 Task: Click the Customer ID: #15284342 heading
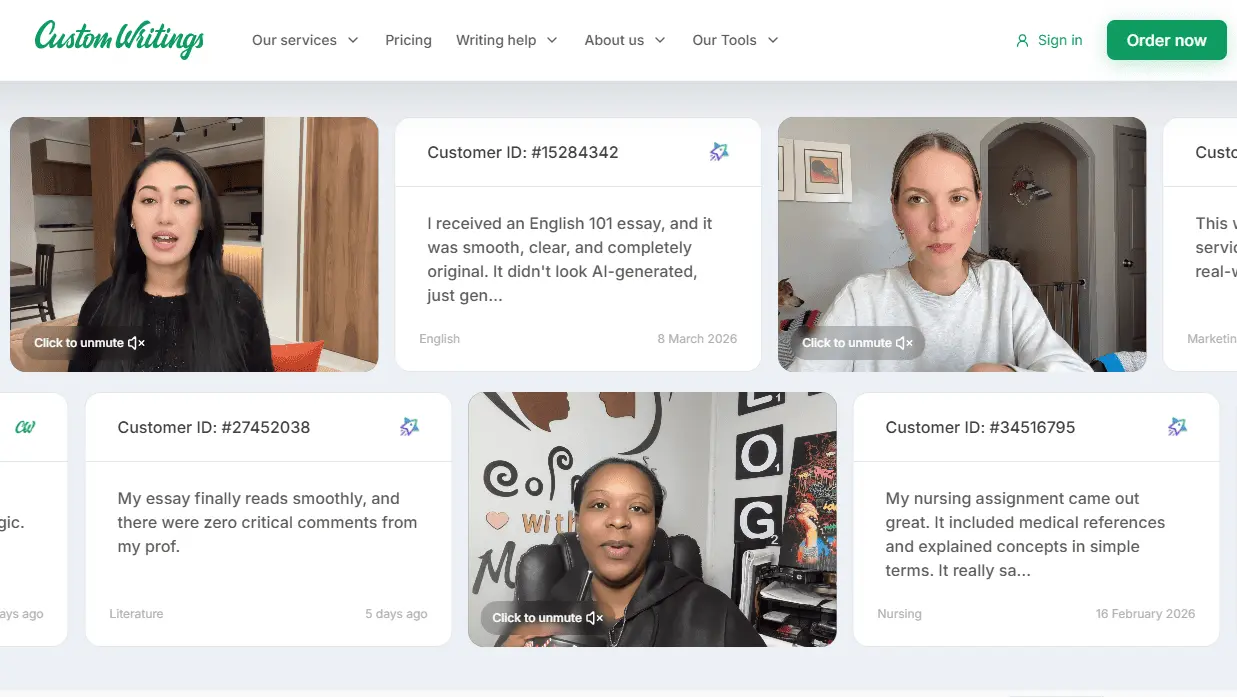point(523,153)
